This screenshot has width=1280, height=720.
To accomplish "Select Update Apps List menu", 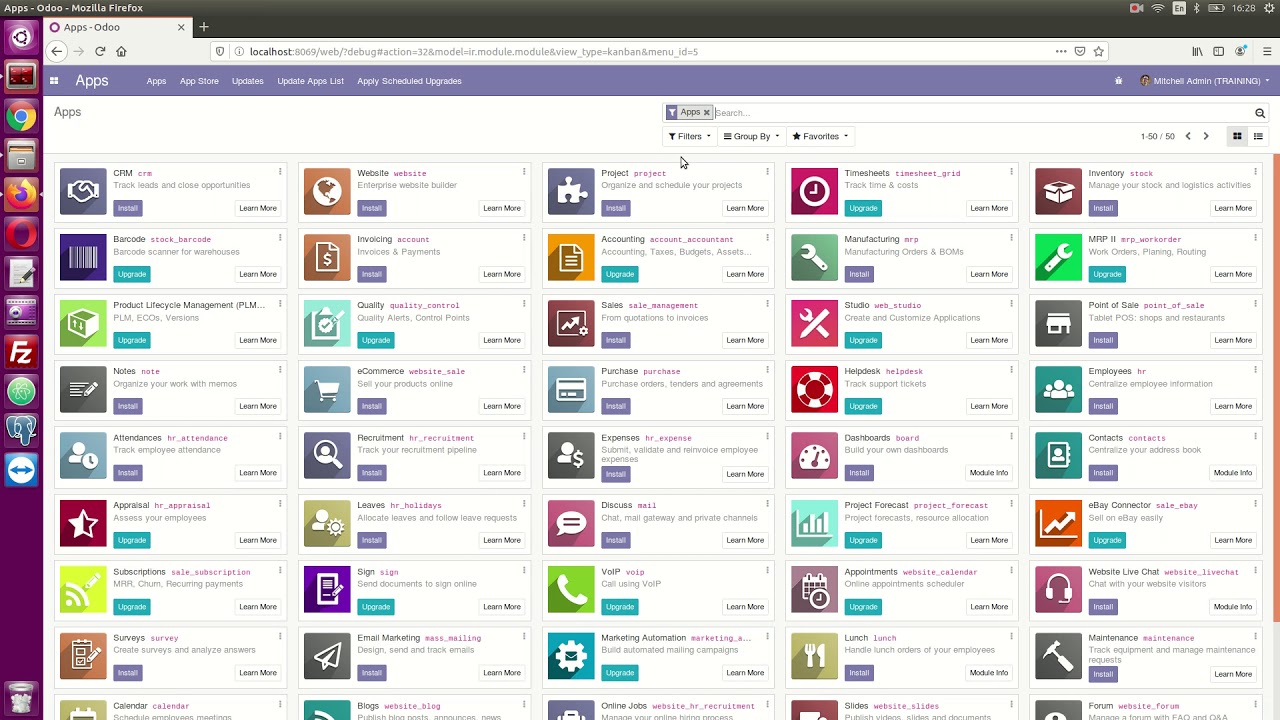I will pos(310,81).
